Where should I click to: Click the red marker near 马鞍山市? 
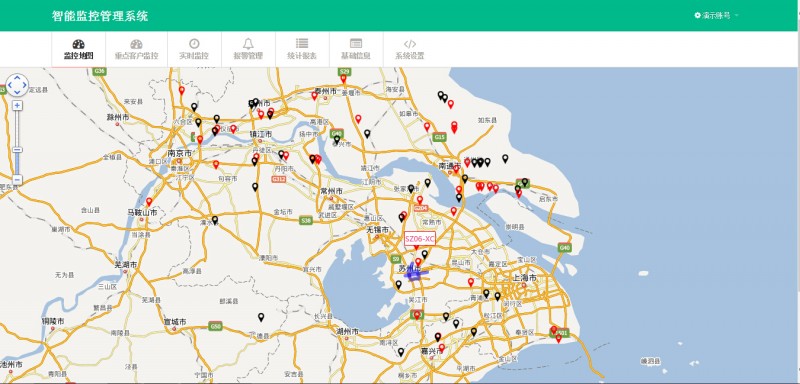[x=149, y=202]
